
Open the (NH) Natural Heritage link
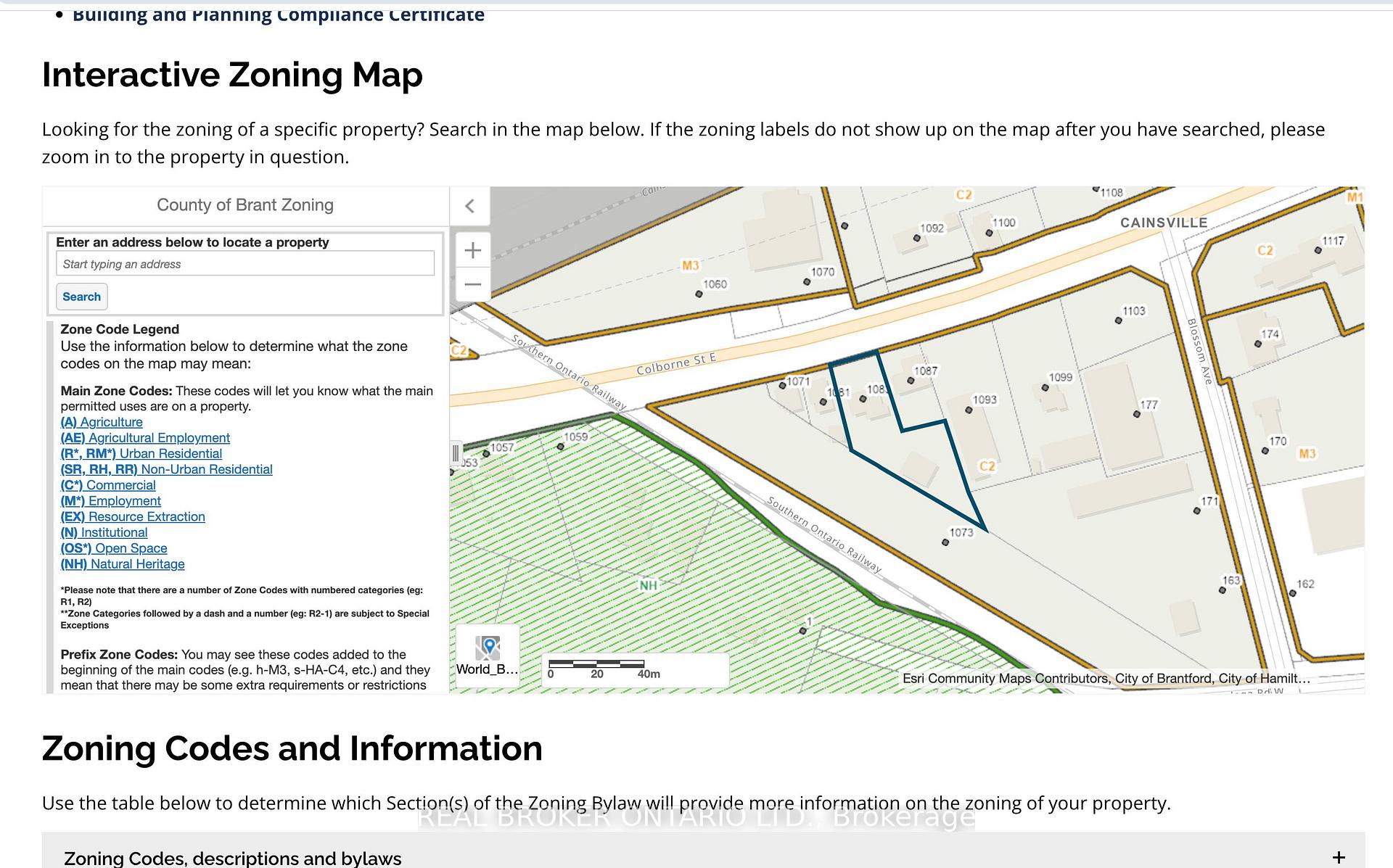point(123,564)
